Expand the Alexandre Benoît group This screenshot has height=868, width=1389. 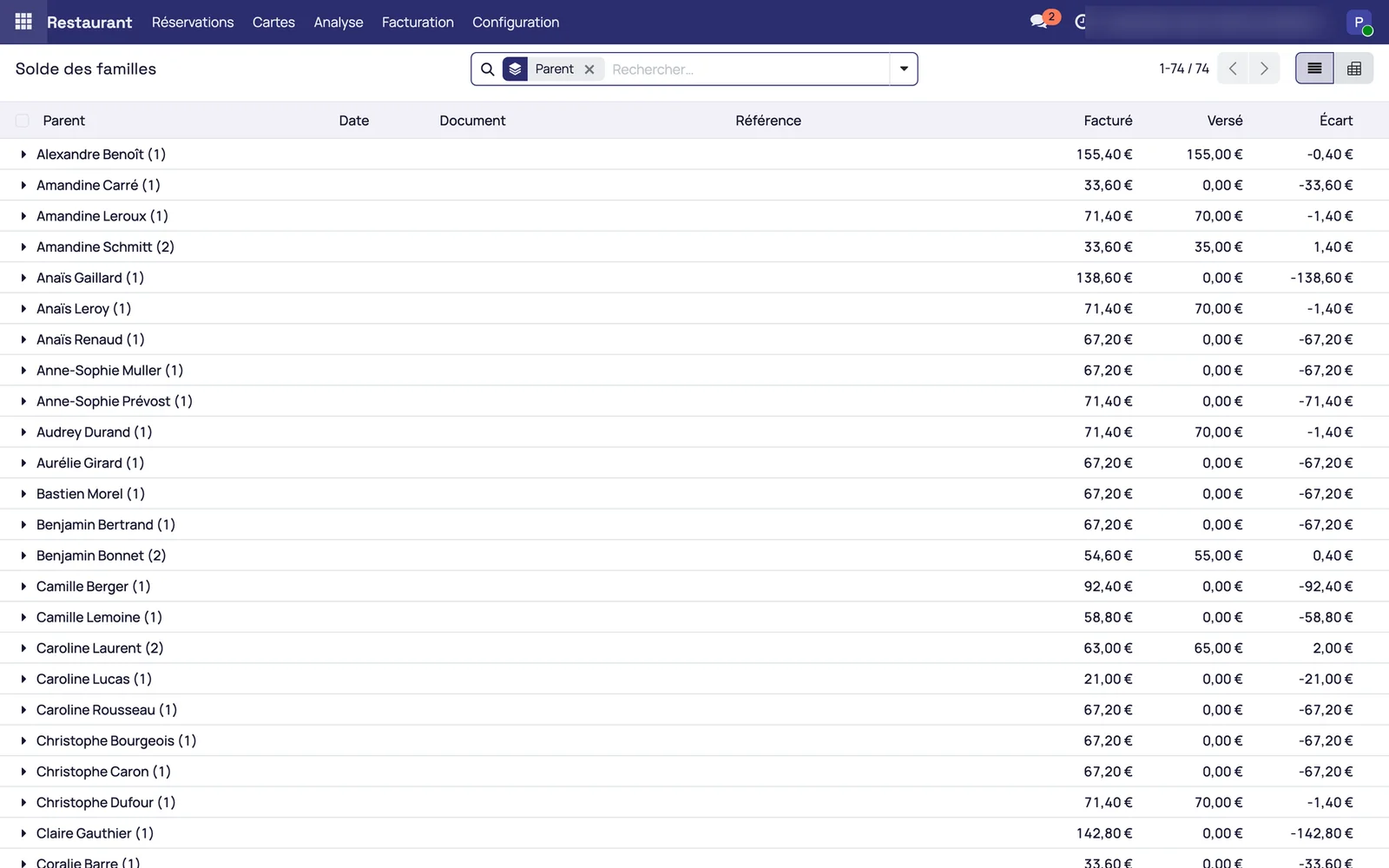point(23,155)
